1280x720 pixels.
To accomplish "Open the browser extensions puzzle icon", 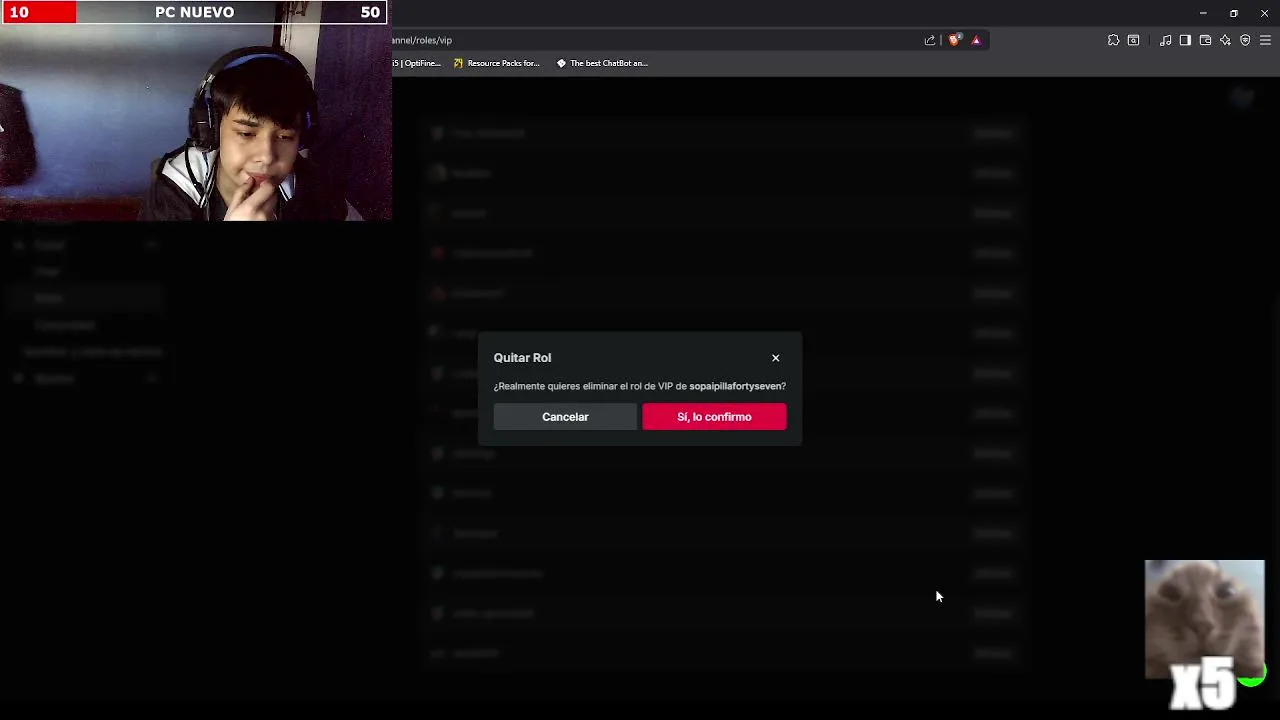I will (1113, 40).
